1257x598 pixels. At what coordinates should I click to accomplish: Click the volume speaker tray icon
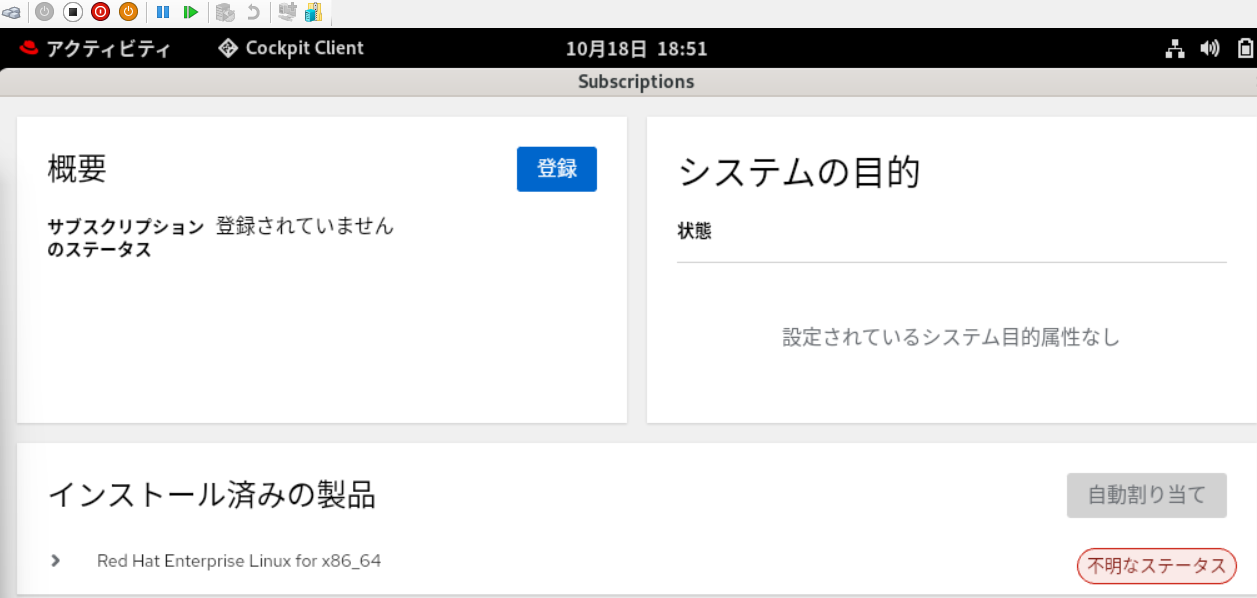coord(1210,48)
